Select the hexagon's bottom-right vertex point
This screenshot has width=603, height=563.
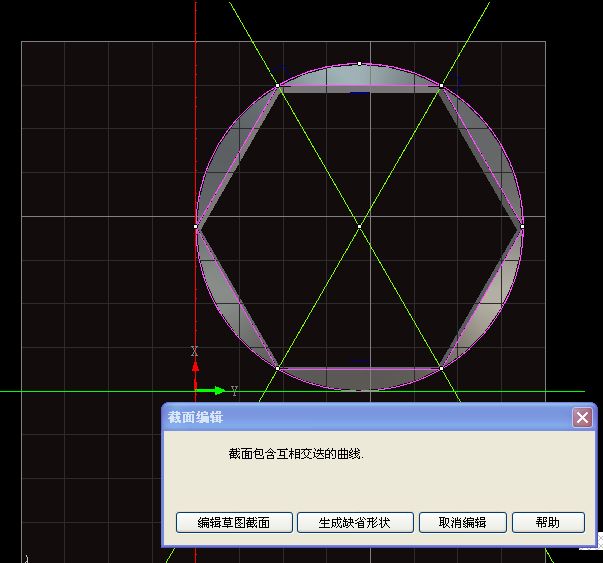coord(441,368)
